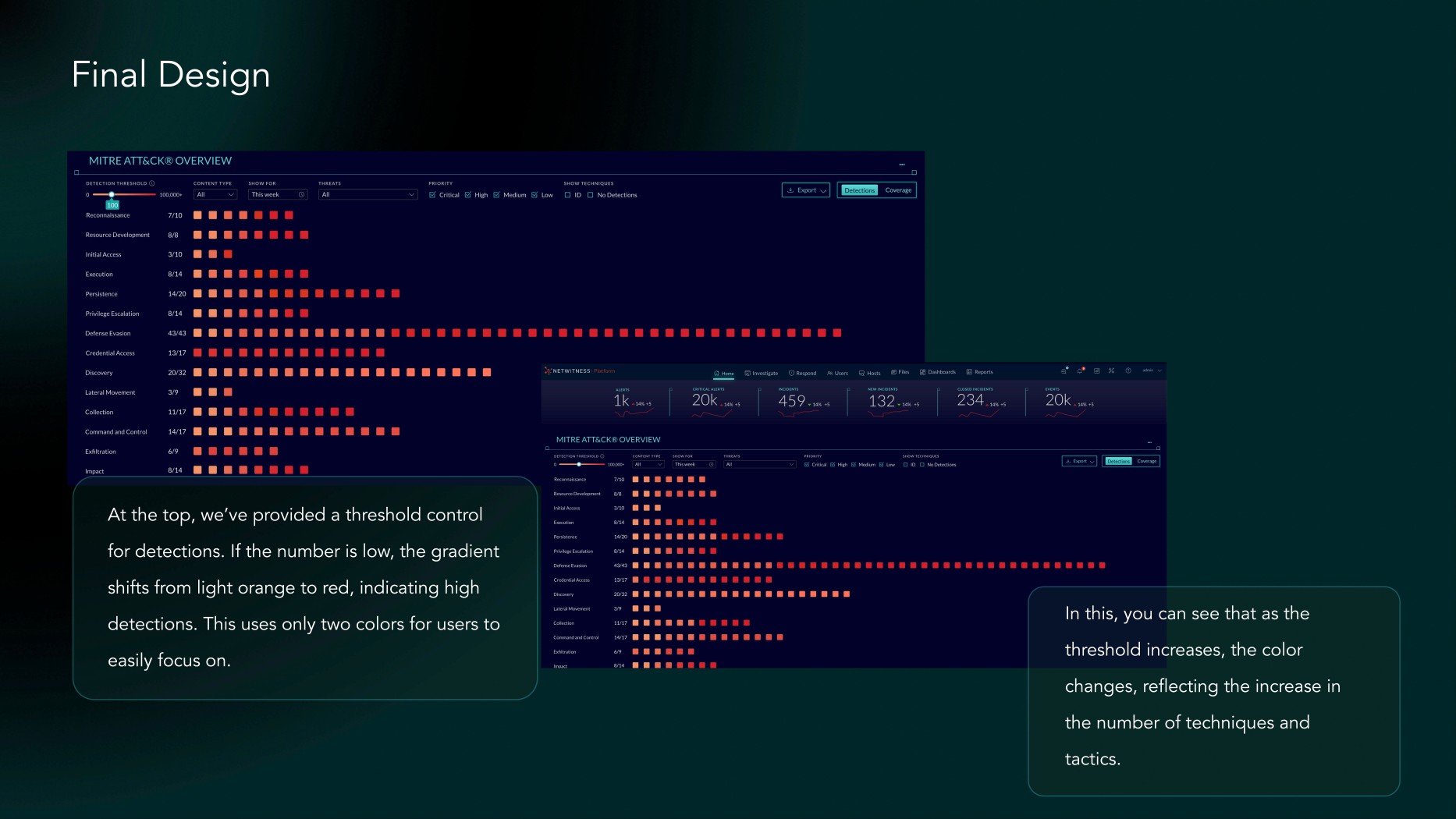Toggle Critical checkbox in NetWitness dashboard

tap(807, 465)
